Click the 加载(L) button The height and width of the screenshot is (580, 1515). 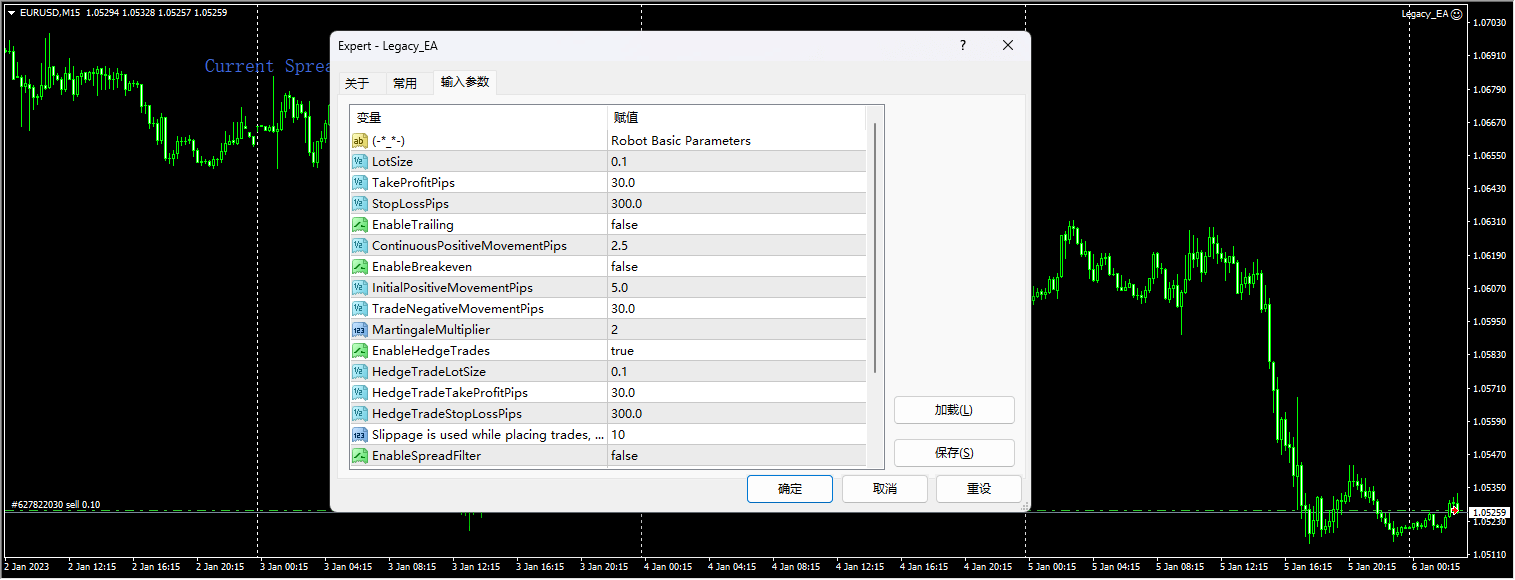953,410
